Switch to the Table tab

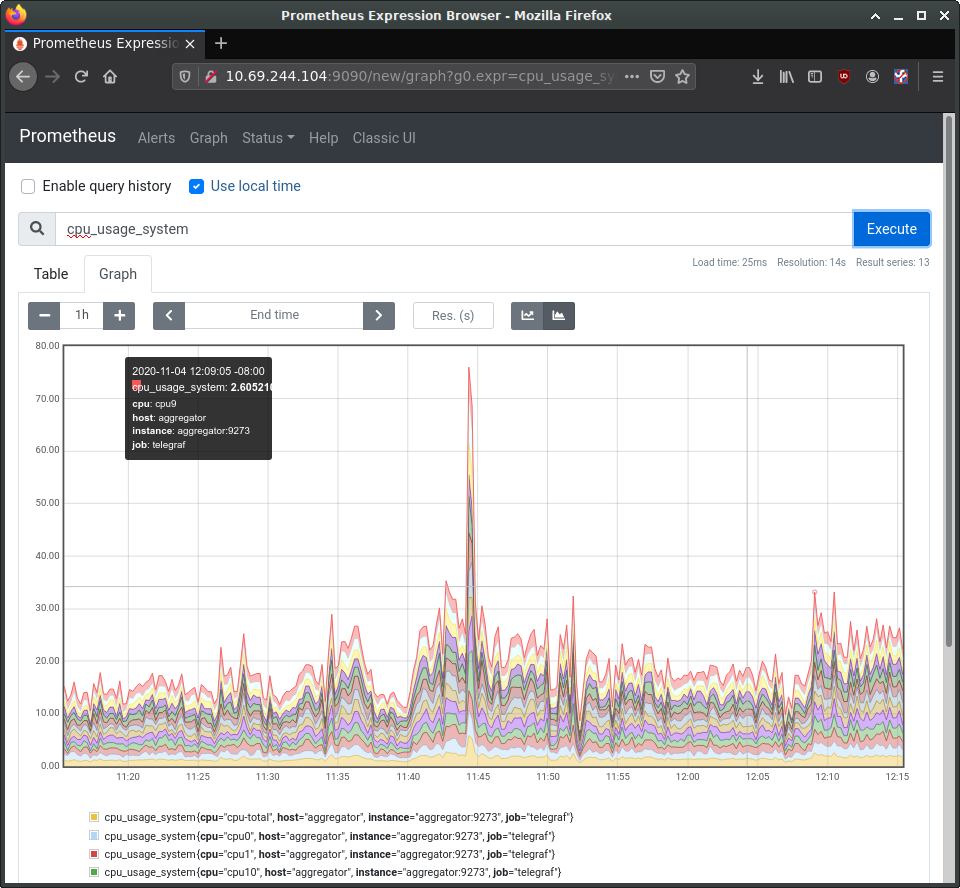51,274
